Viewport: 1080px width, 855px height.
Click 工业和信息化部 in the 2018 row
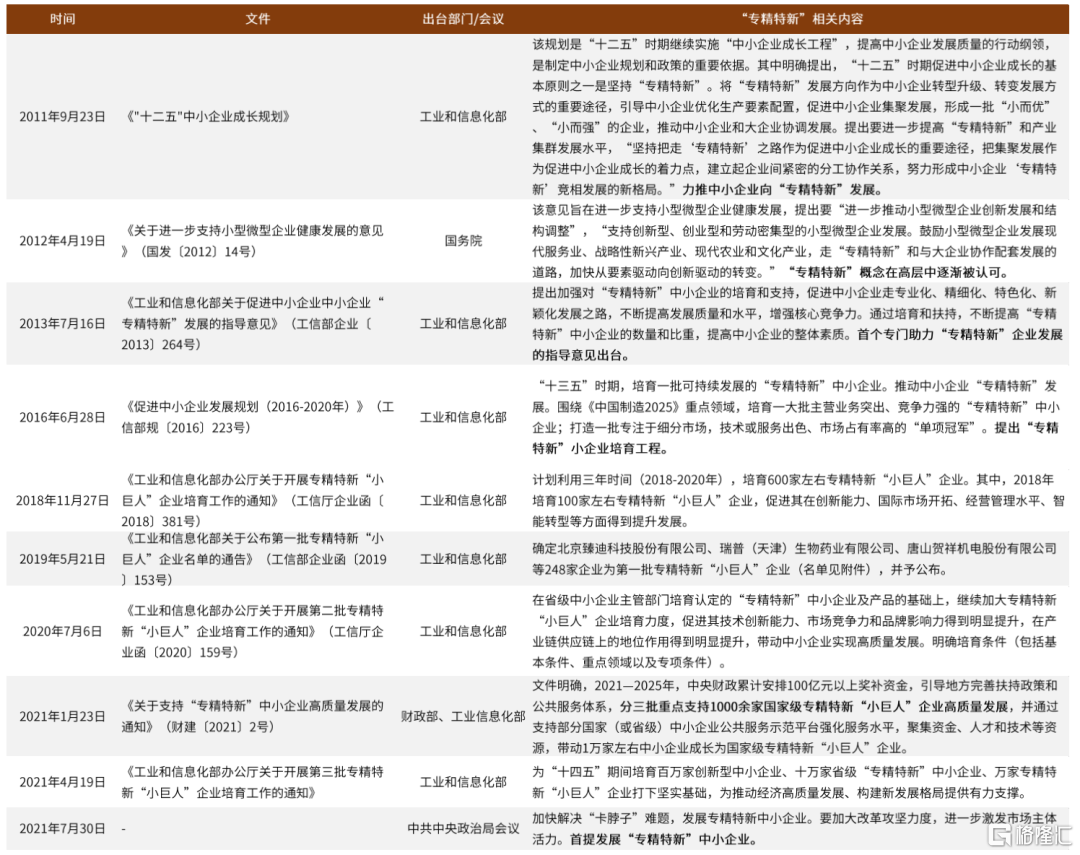(x=463, y=501)
